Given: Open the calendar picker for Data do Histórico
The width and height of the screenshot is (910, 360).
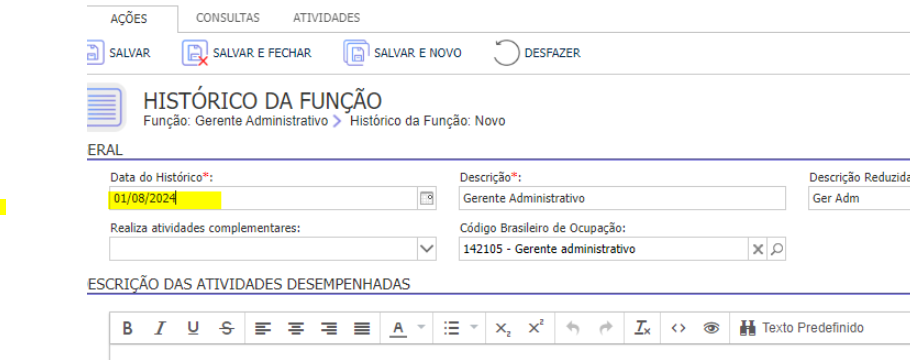Looking at the screenshot, I should coord(427,199).
